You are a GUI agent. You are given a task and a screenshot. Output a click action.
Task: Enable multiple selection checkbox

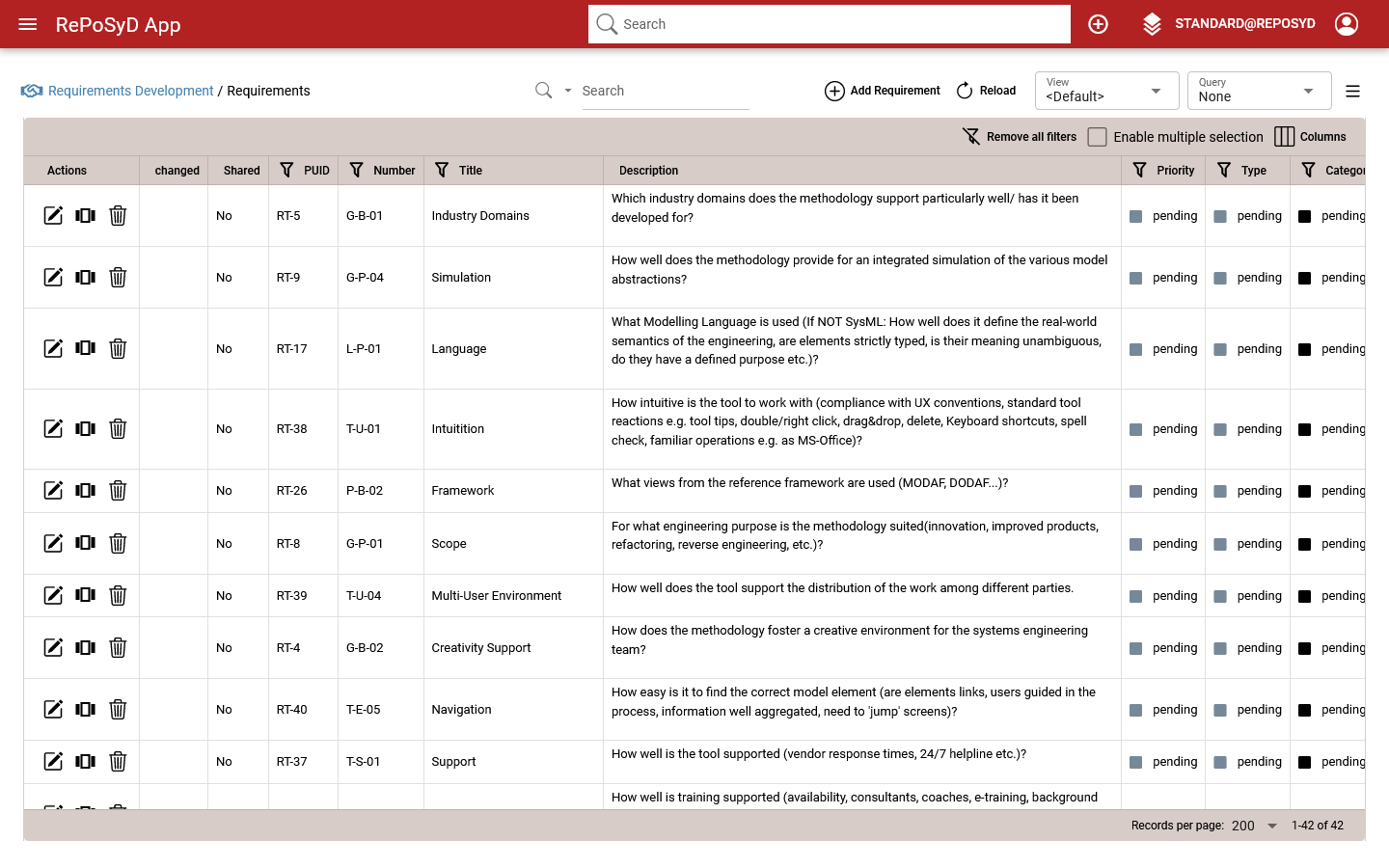pos(1097,137)
